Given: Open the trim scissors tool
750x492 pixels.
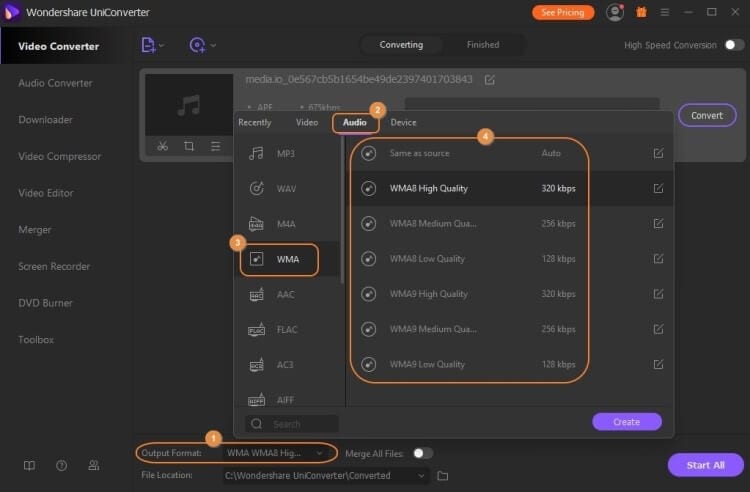Looking at the screenshot, I should [163, 146].
